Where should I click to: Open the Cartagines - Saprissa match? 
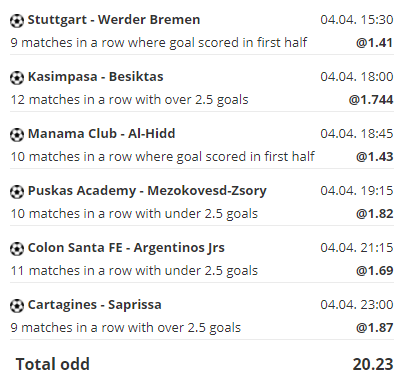pyautogui.click(x=95, y=305)
